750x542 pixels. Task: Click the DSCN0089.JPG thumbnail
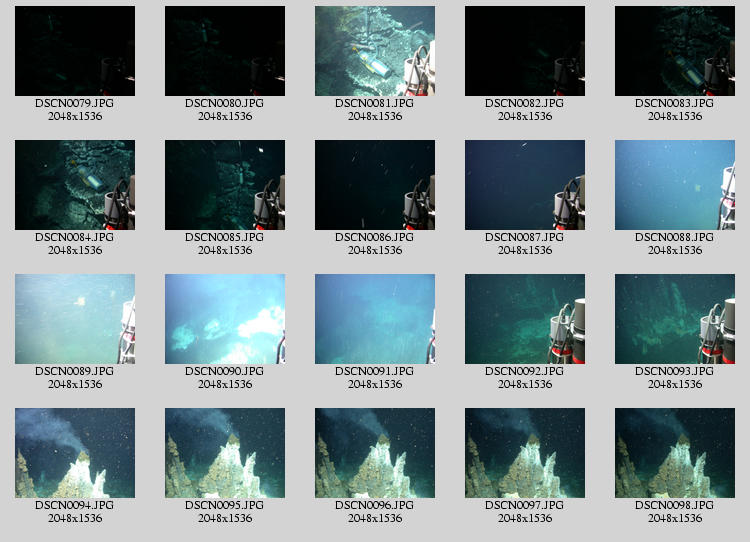(75, 319)
